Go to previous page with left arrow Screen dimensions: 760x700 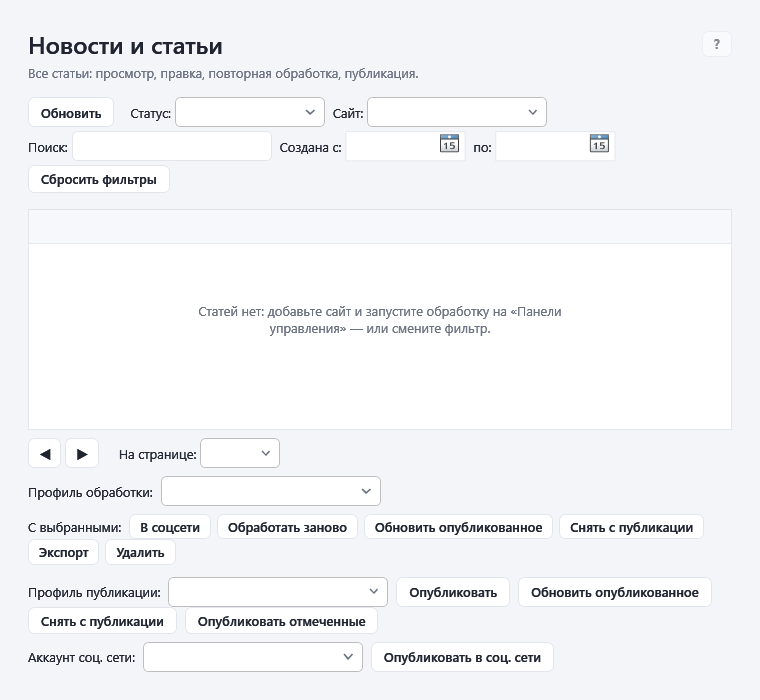45,453
